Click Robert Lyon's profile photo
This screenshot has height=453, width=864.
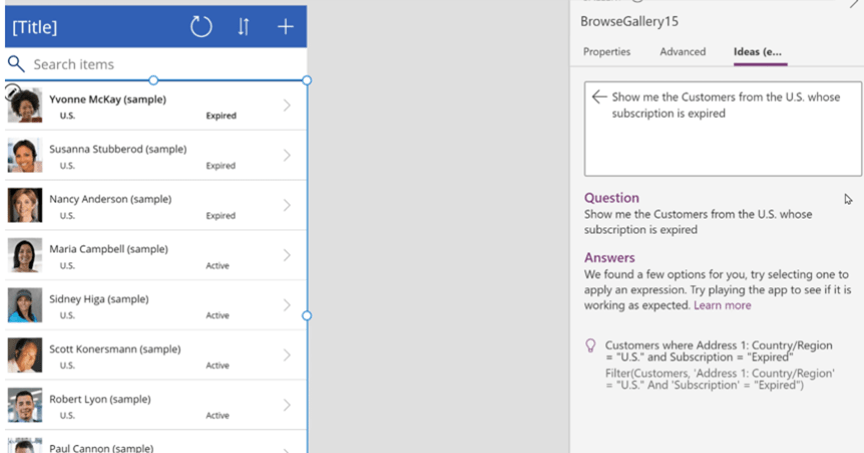pyautogui.click(x=24, y=405)
